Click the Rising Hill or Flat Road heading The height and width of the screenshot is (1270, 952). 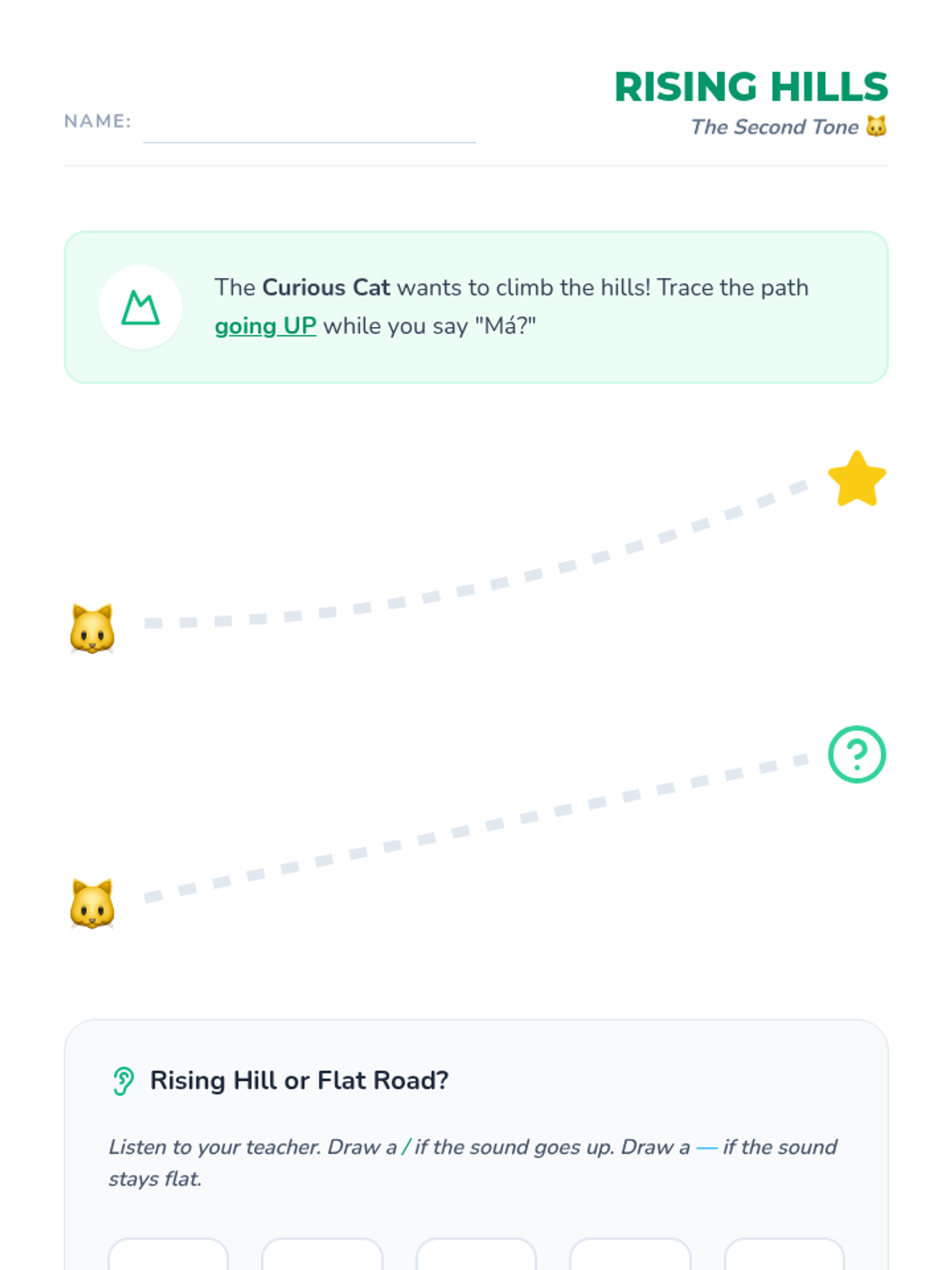pos(299,1080)
